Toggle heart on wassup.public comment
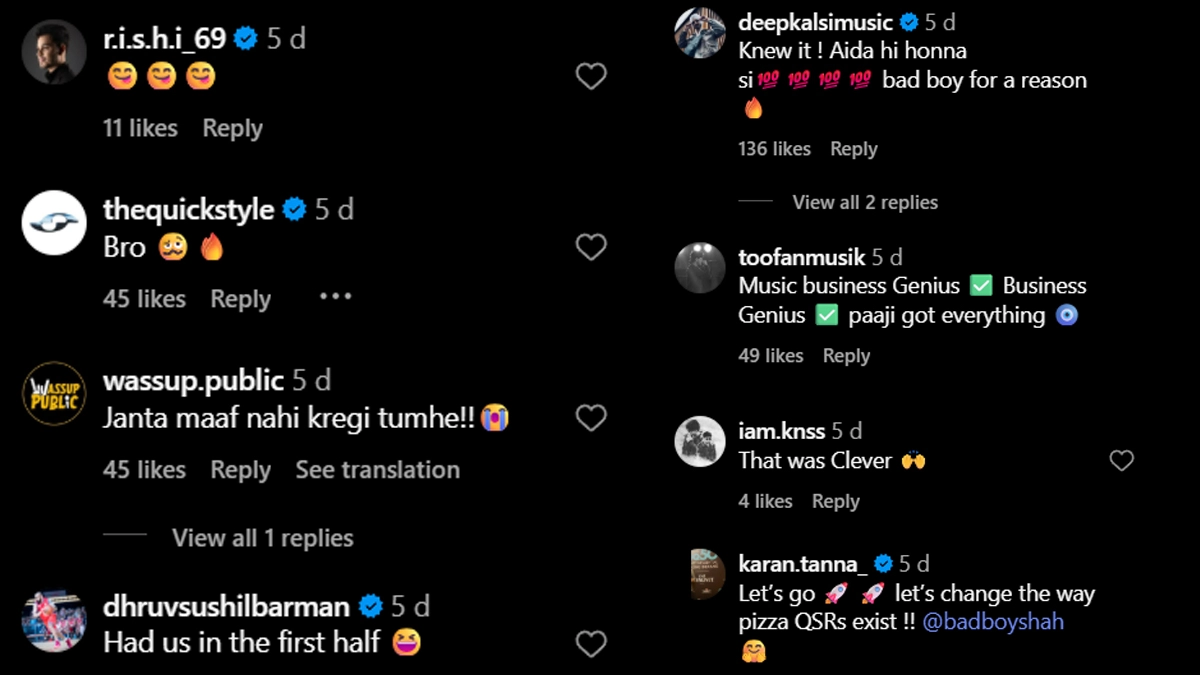 (x=591, y=418)
